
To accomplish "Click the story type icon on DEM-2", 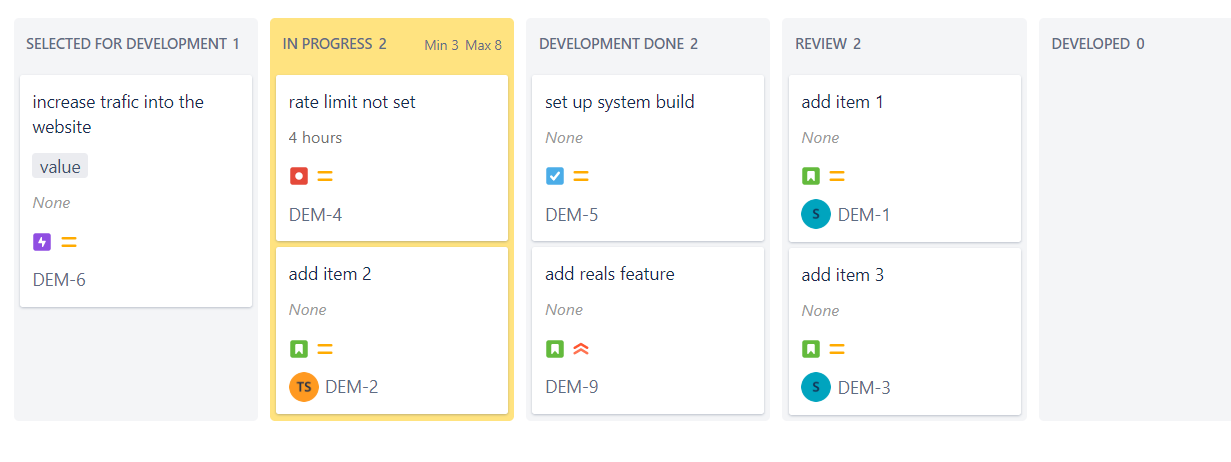I will click(298, 349).
